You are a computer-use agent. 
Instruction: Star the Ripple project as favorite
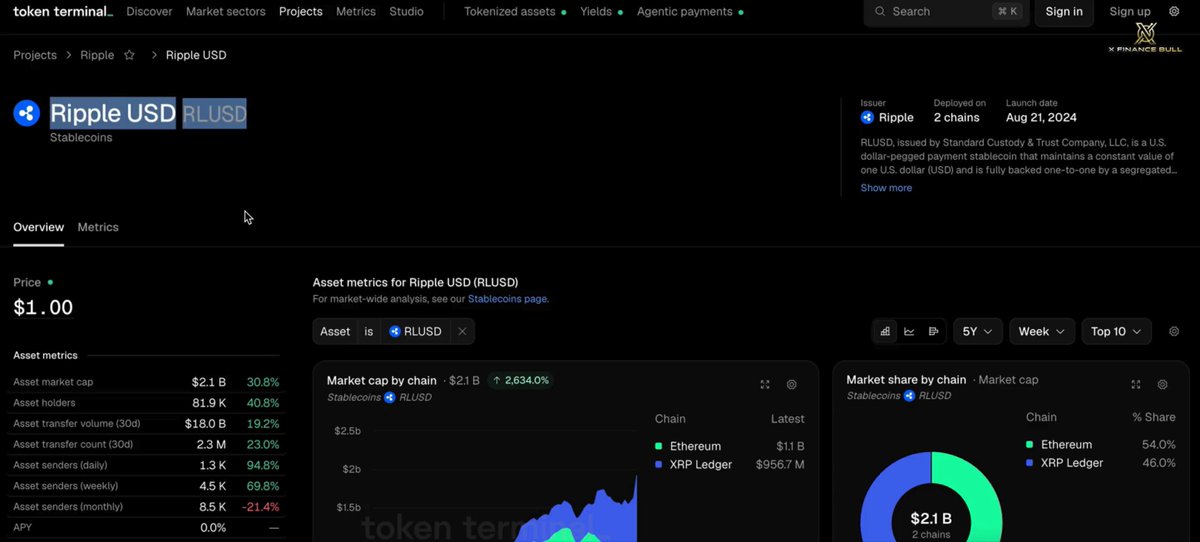point(129,55)
